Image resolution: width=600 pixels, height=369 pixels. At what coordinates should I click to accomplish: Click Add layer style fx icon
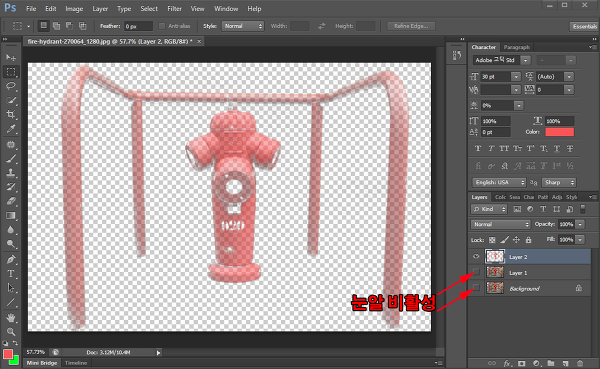coord(507,363)
